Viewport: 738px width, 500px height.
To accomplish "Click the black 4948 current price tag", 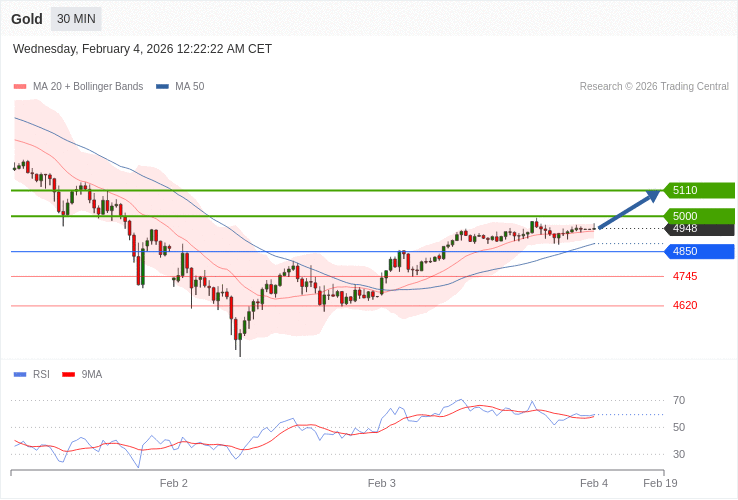I will pos(699,229).
